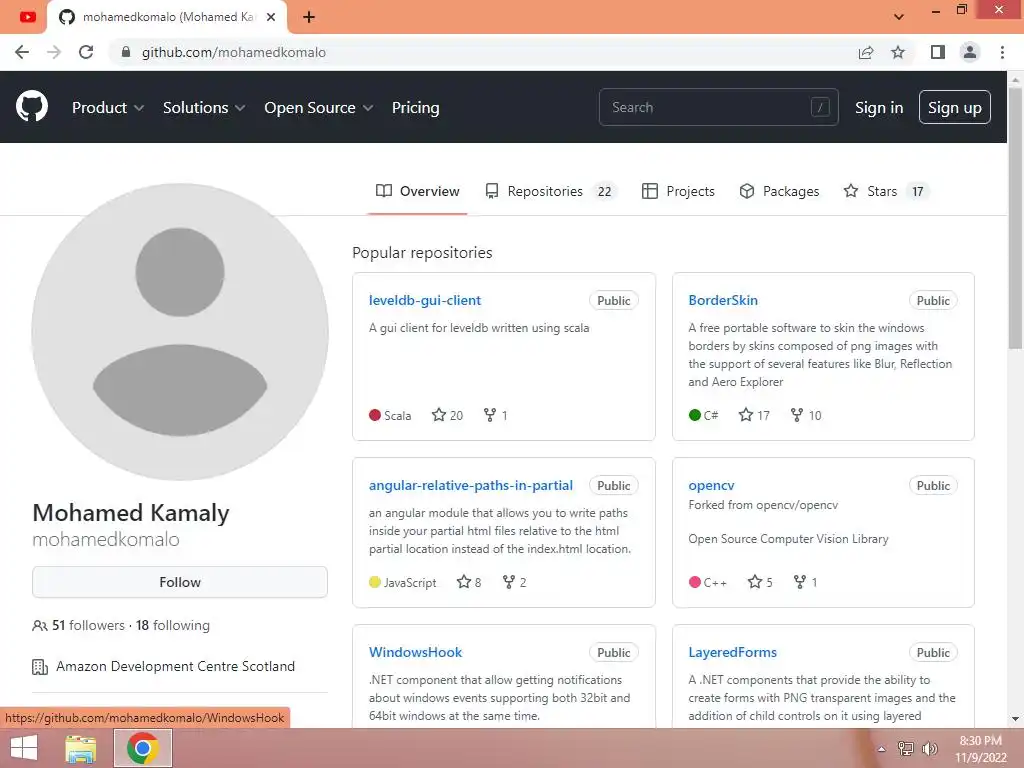Select the Overview tab
Viewport: 1024px width, 768px height.
coord(417,191)
